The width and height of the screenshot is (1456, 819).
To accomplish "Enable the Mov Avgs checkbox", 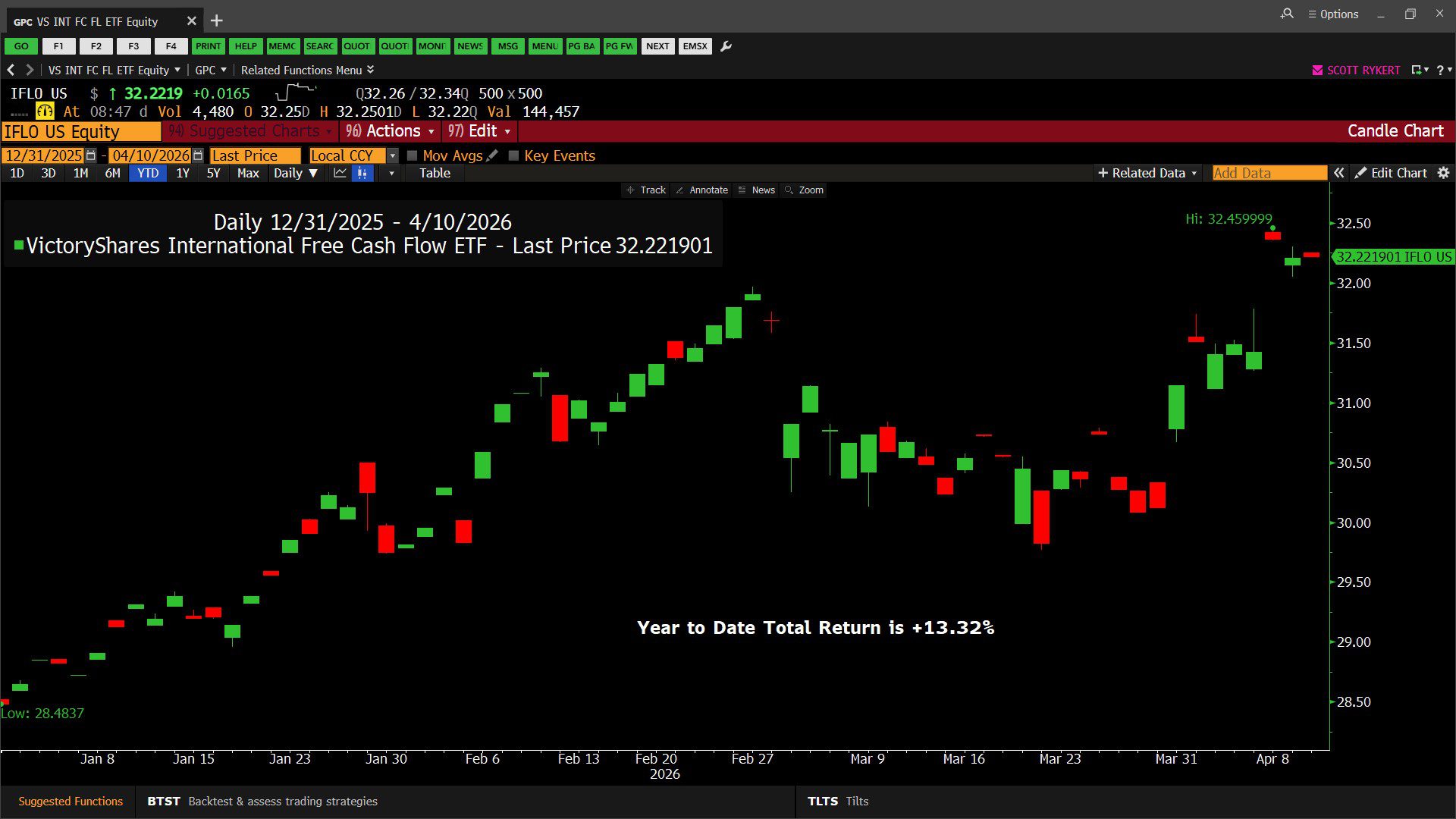I will coord(413,155).
